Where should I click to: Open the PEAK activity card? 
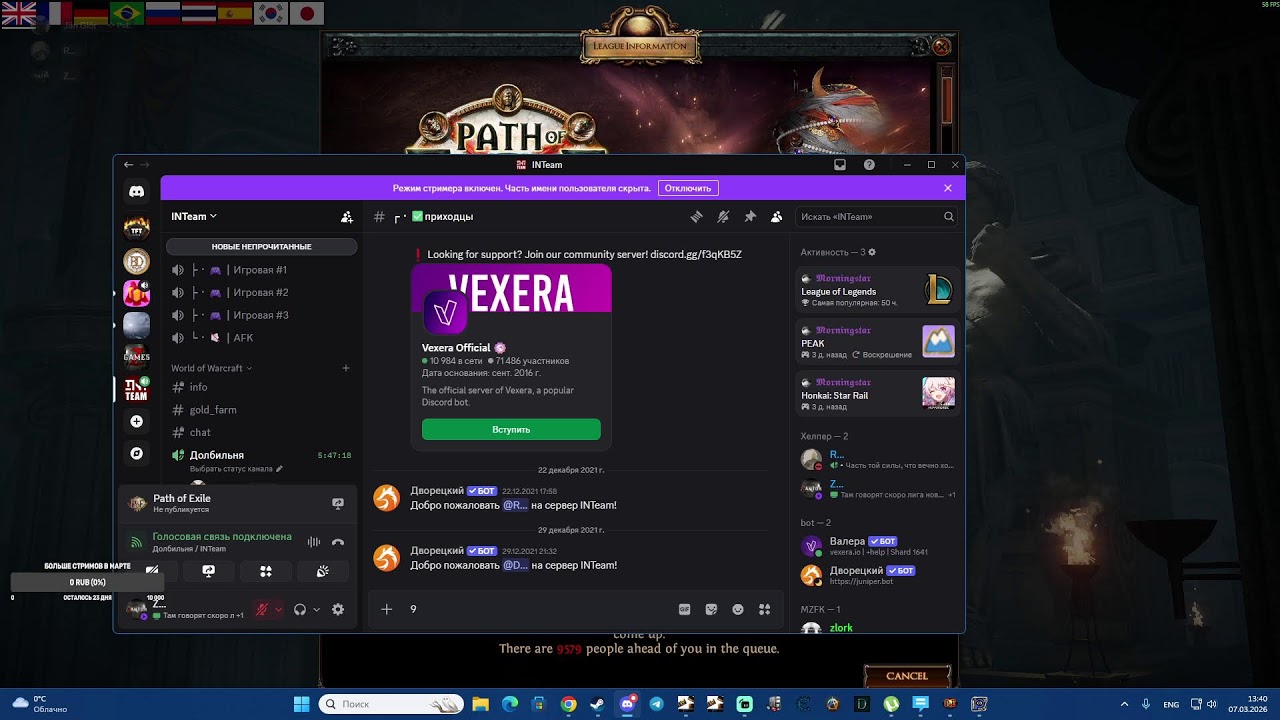point(878,342)
